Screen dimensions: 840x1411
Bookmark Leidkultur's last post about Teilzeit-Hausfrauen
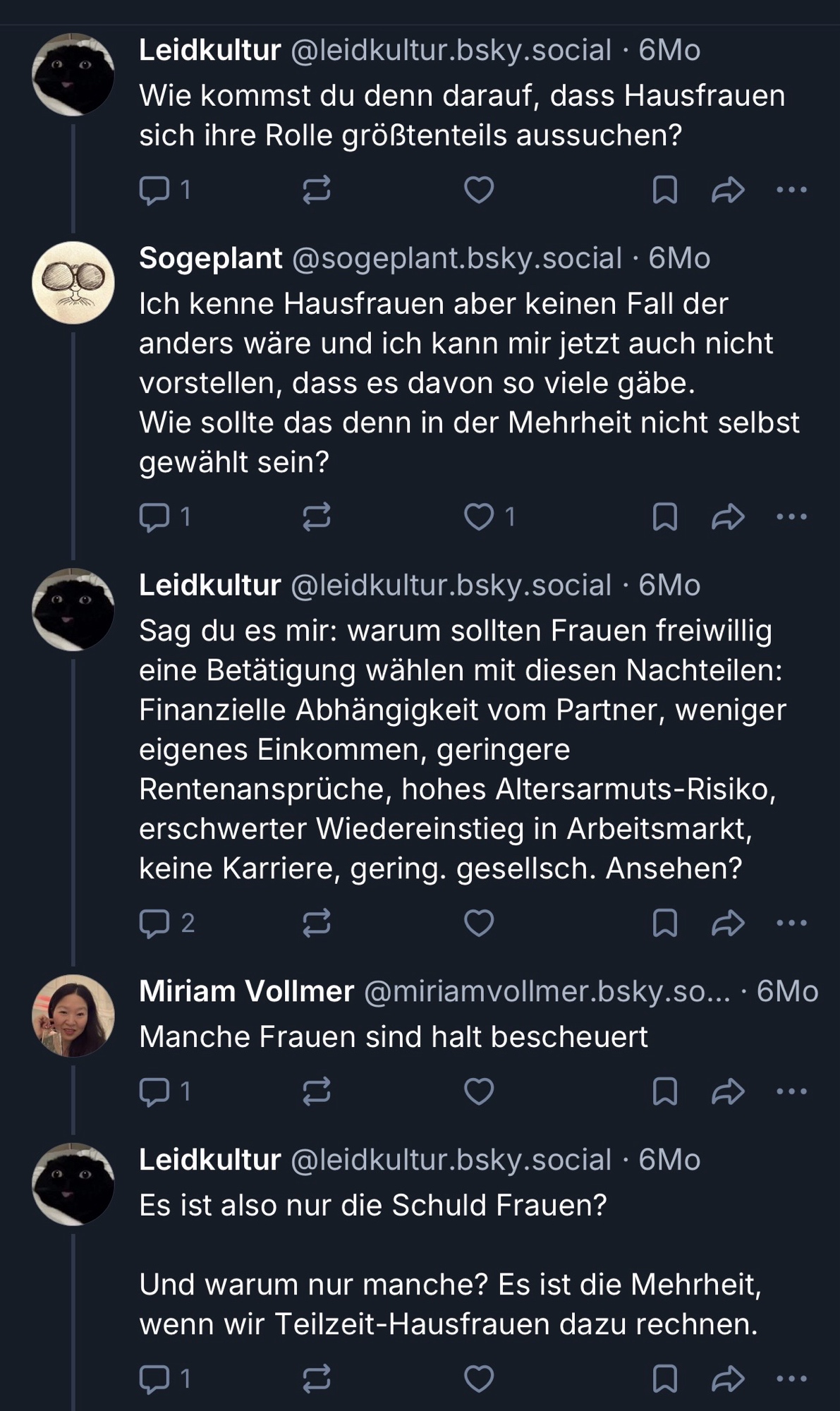click(x=665, y=1379)
